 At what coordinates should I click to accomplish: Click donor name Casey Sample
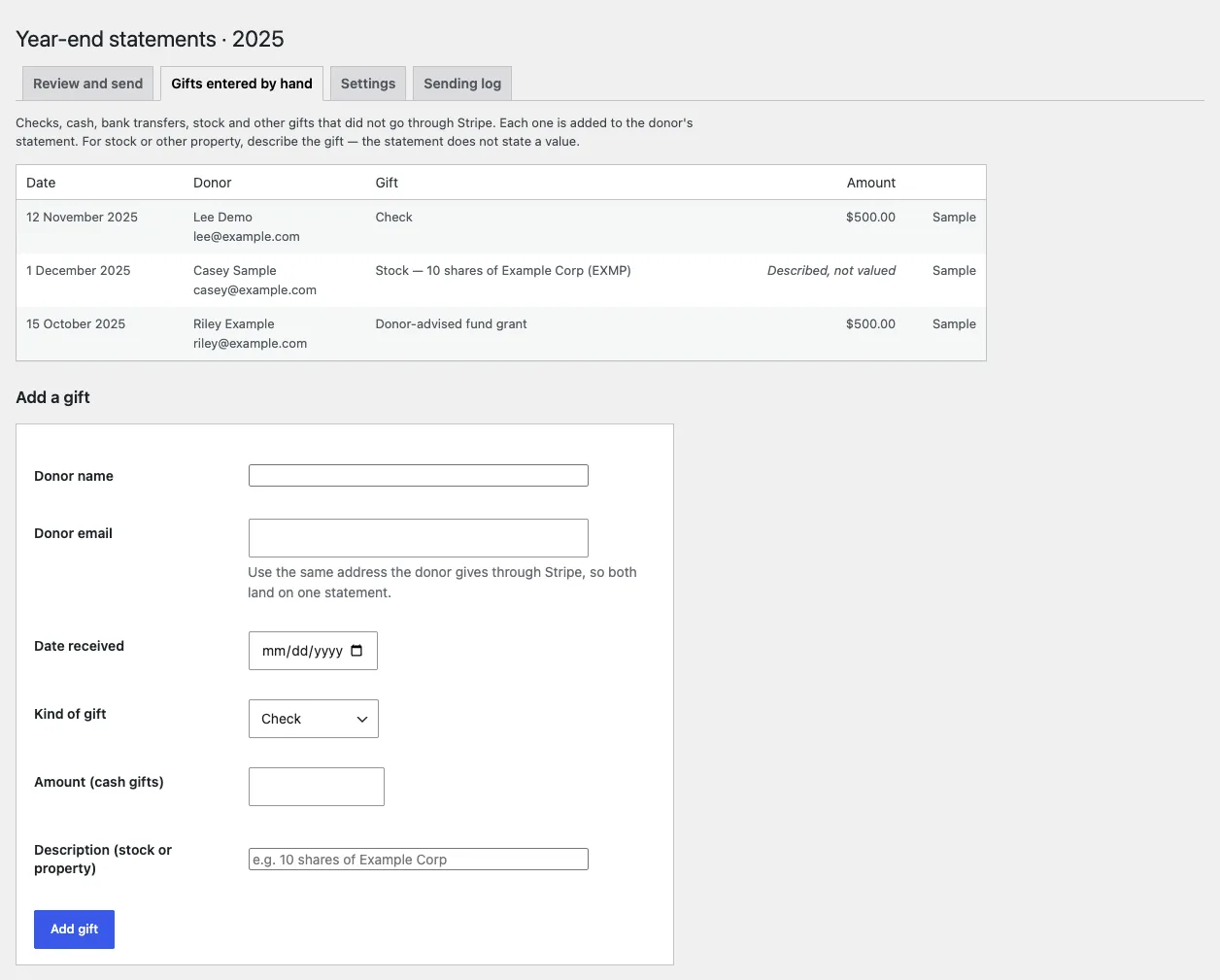click(x=235, y=271)
